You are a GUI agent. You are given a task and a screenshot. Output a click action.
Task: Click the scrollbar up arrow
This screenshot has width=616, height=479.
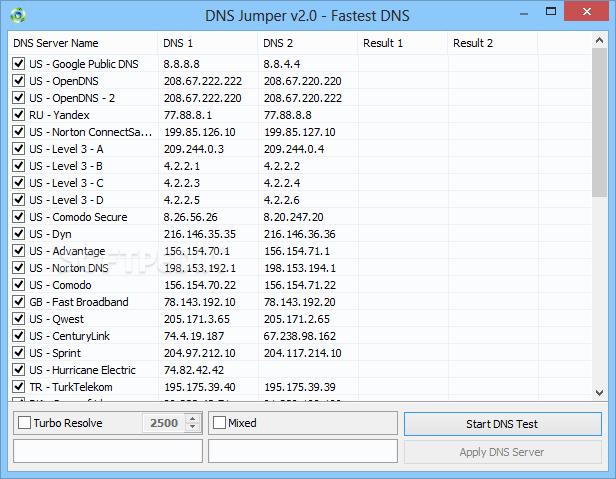(599, 40)
